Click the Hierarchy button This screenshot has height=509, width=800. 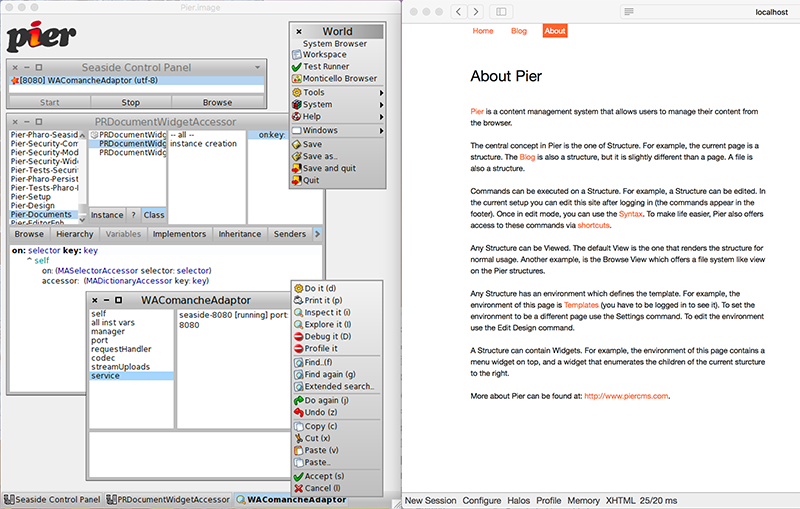tap(74, 234)
